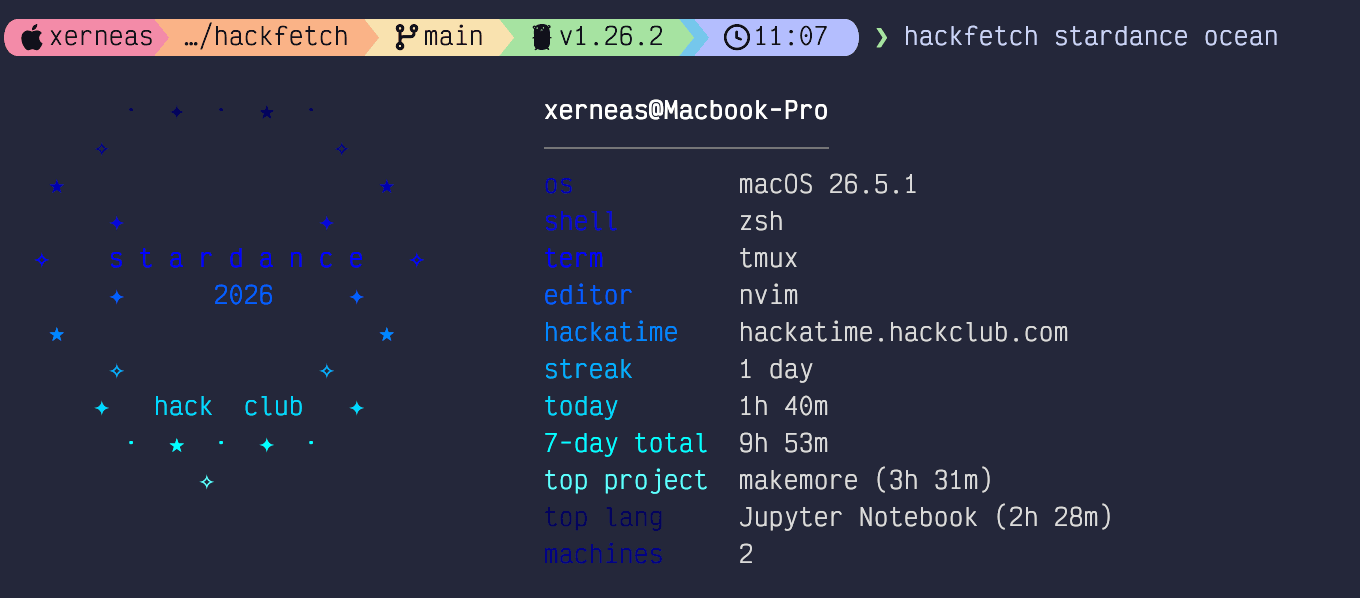The image size is (1360, 598).
Task: Click the hackatime label
Action: pos(611,332)
